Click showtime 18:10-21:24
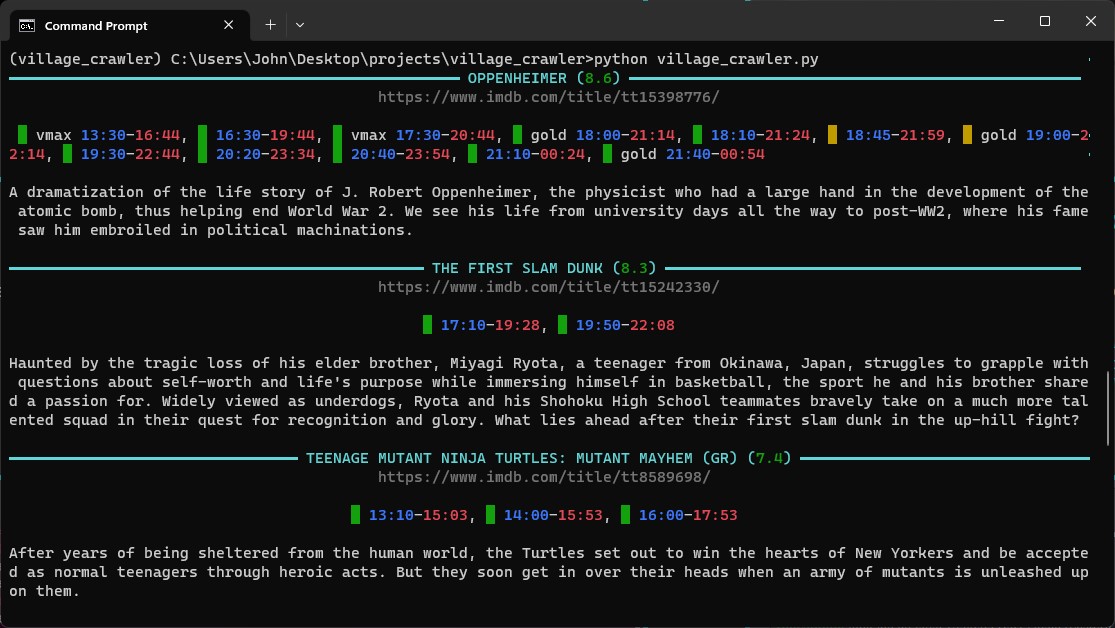Viewport: 1115px width, 628px height. click(x=760, y=135)
